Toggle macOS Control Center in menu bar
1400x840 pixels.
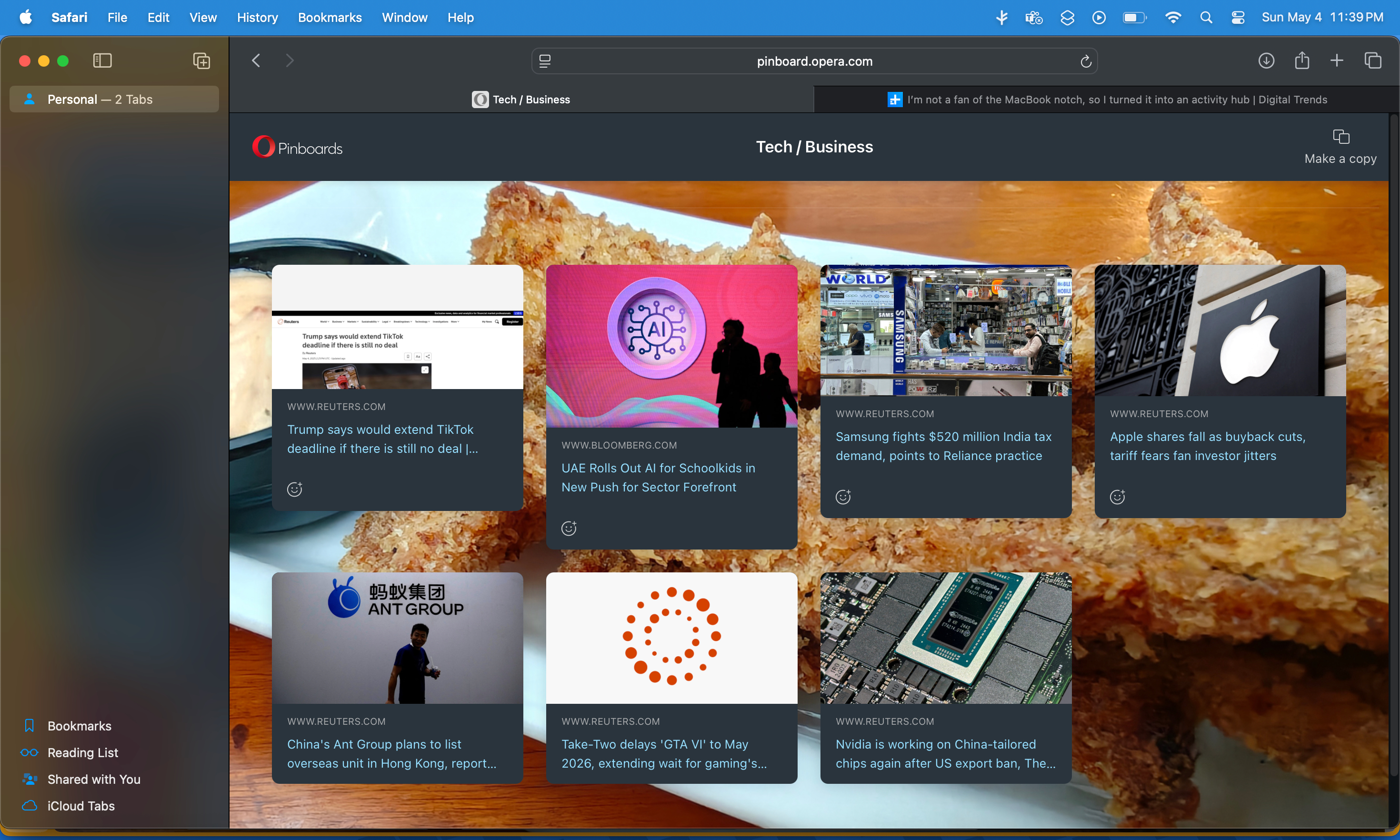pos(1237,18)
